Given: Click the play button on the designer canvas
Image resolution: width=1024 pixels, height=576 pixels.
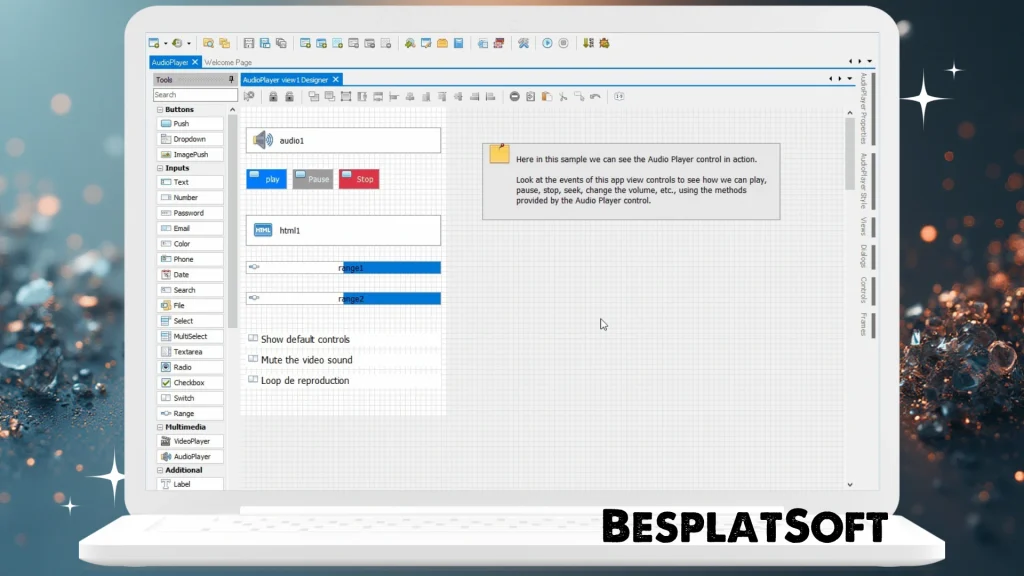Looking at the screenshot, I should (265, 178).
